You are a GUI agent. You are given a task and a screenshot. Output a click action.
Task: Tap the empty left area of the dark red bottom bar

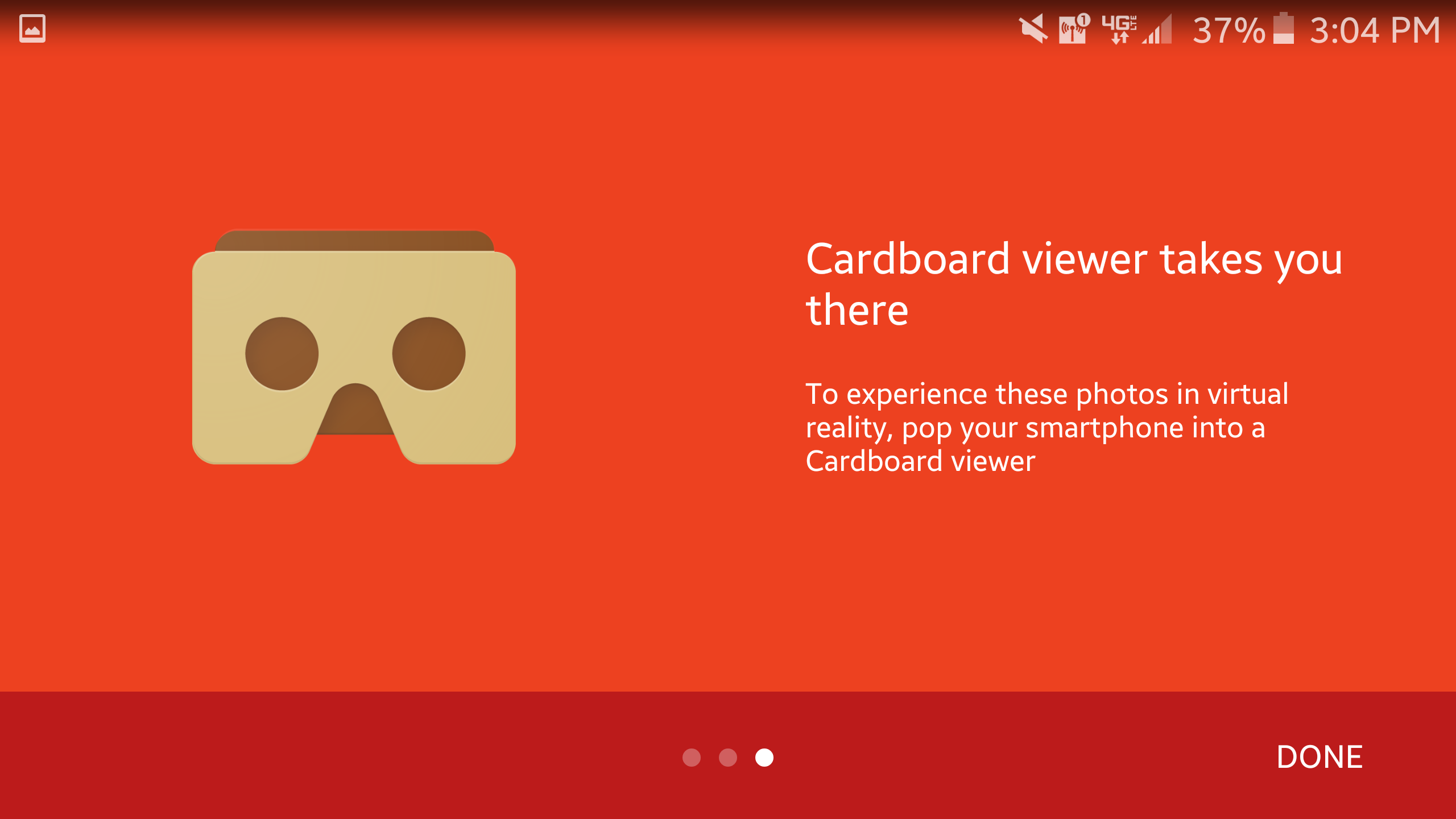(284, 756)
